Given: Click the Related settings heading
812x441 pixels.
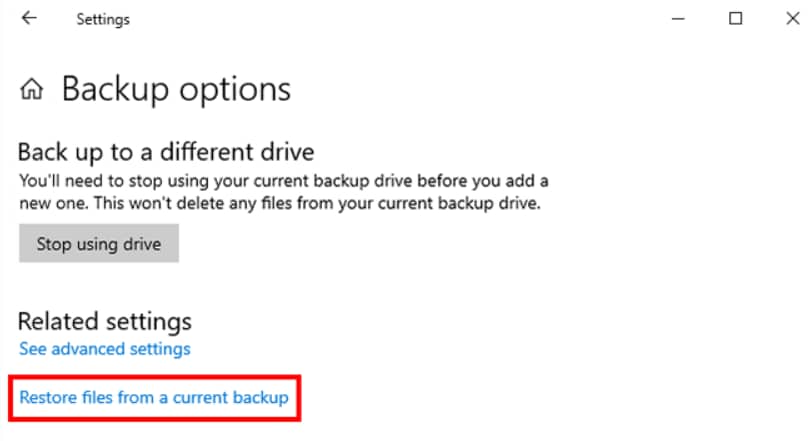Looking at the screenshot, I should coord(105,322).
